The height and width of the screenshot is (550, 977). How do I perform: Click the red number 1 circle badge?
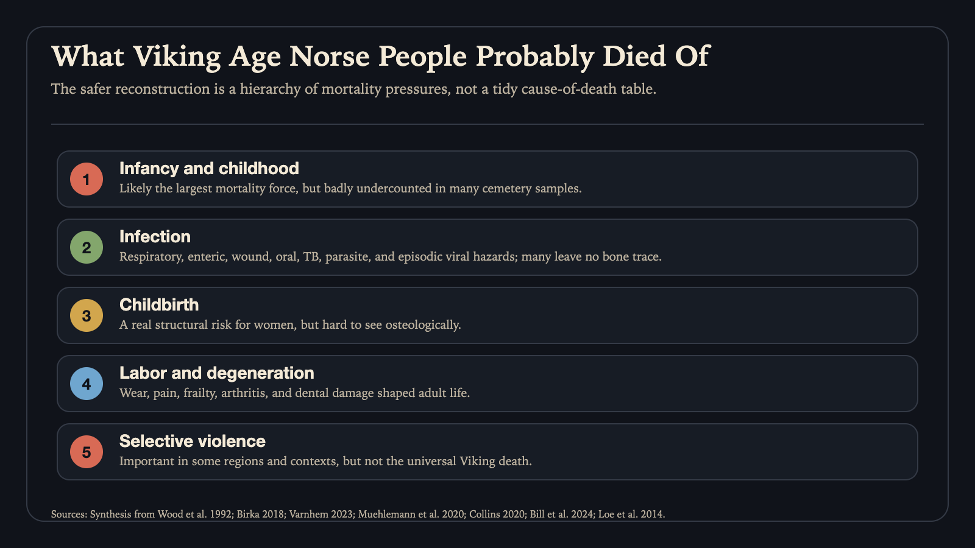click(x=86, y=179)
